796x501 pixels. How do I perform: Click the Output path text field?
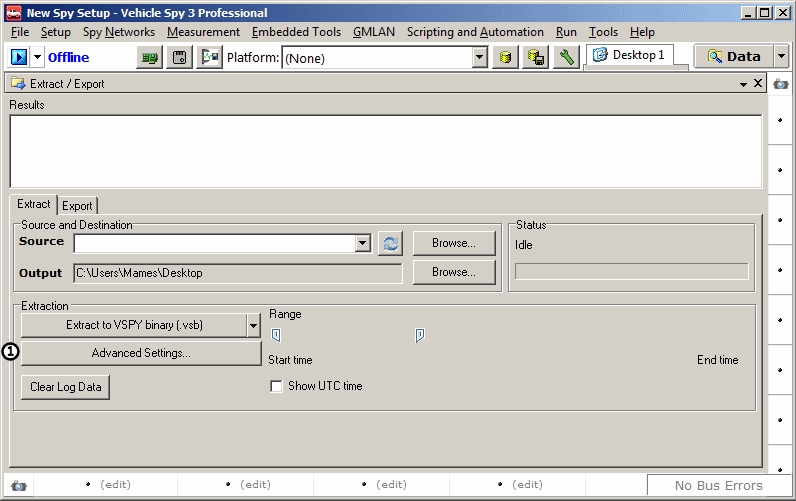(238, 272)
